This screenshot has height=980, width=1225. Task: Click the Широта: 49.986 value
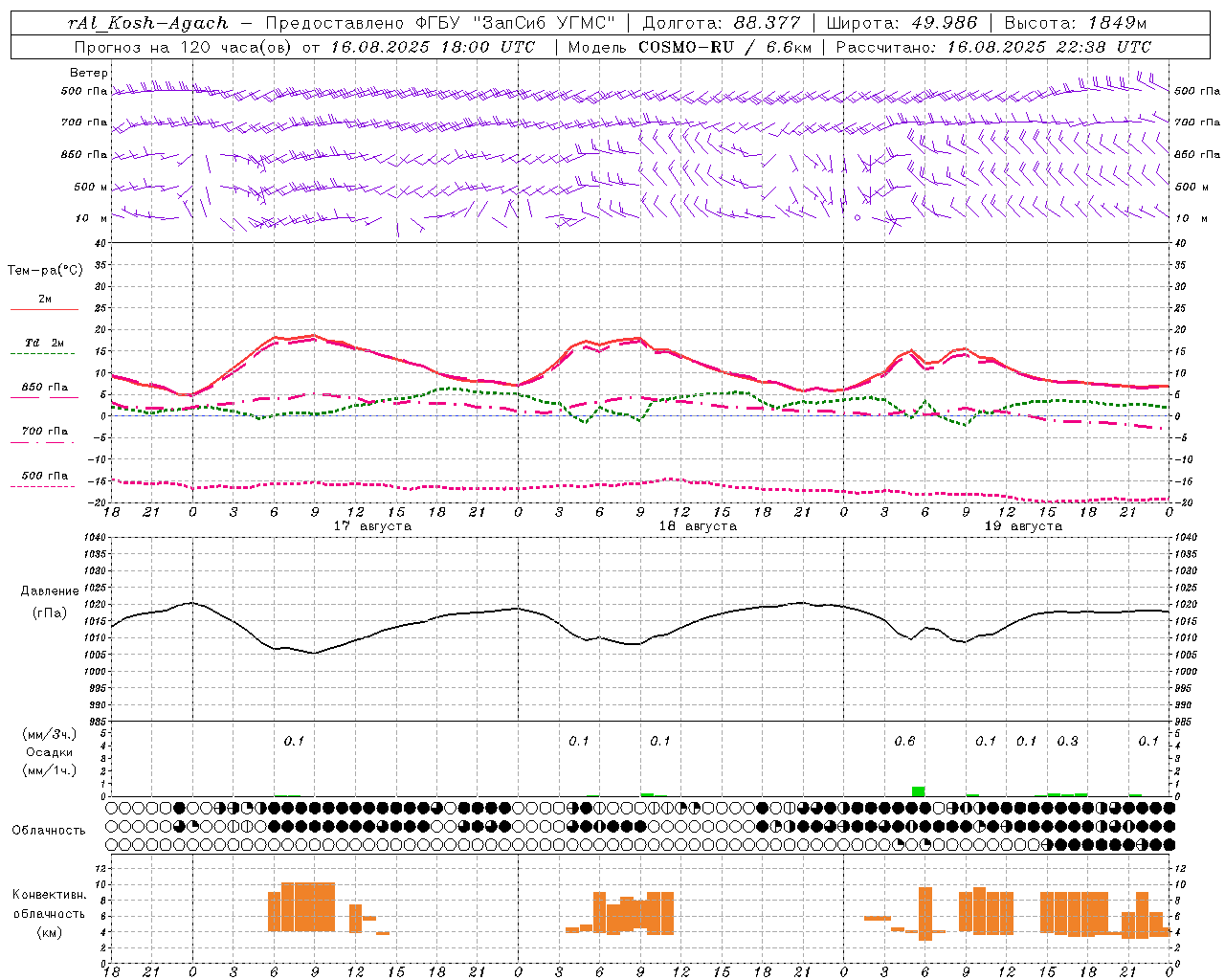902,23
